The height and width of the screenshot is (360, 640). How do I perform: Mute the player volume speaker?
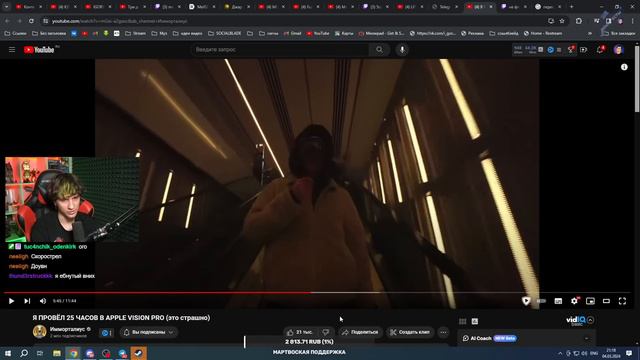(x=43, y=301)
